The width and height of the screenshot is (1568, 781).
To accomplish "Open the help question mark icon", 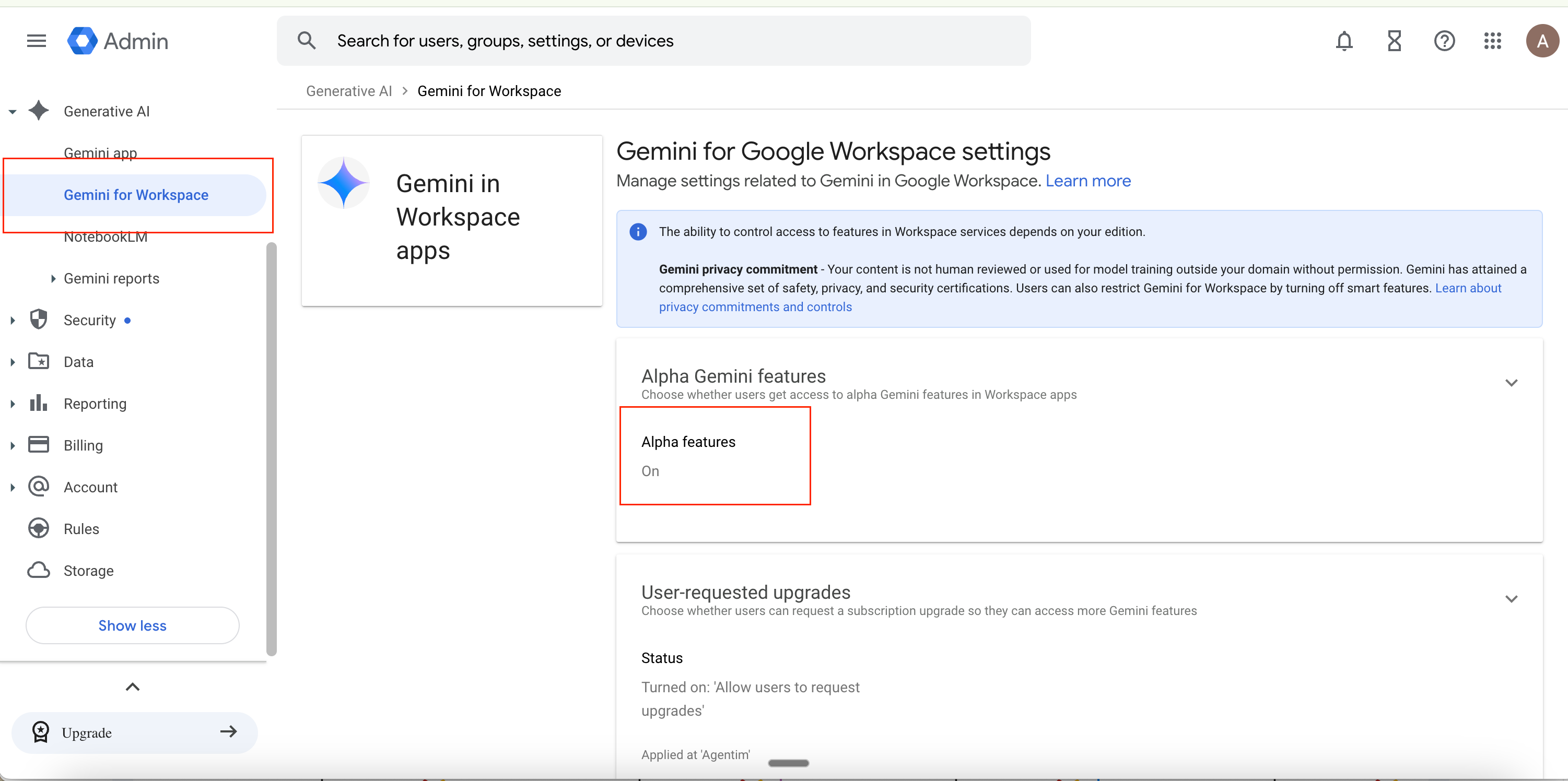I will pyautogui.click(x=1444, y=41).
